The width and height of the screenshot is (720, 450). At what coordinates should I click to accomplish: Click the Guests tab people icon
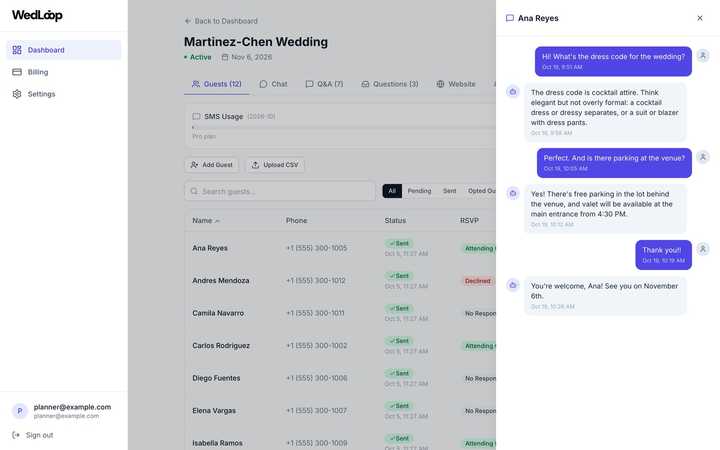pyautogui.click(x=196, y=84)
